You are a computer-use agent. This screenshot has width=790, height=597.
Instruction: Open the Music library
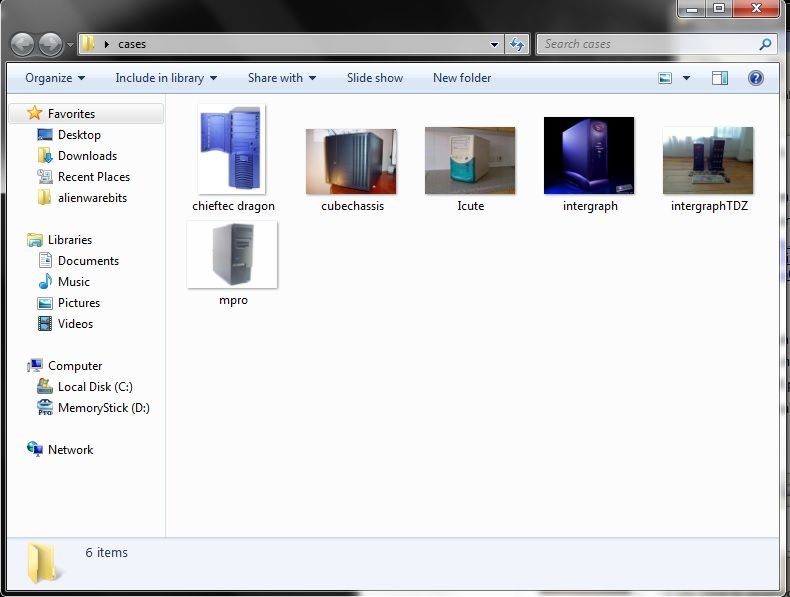pyautogui.click(x=74, y=282)
